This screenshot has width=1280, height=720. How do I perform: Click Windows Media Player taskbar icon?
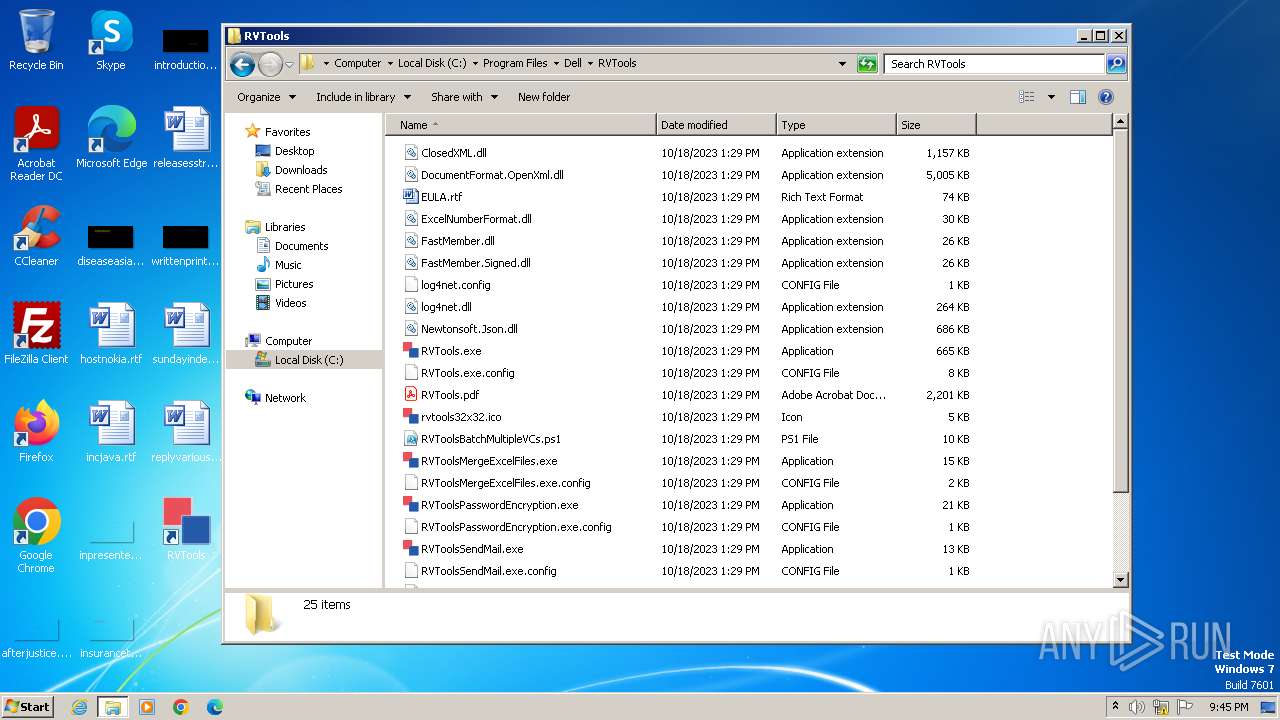(x=147, y=707)
